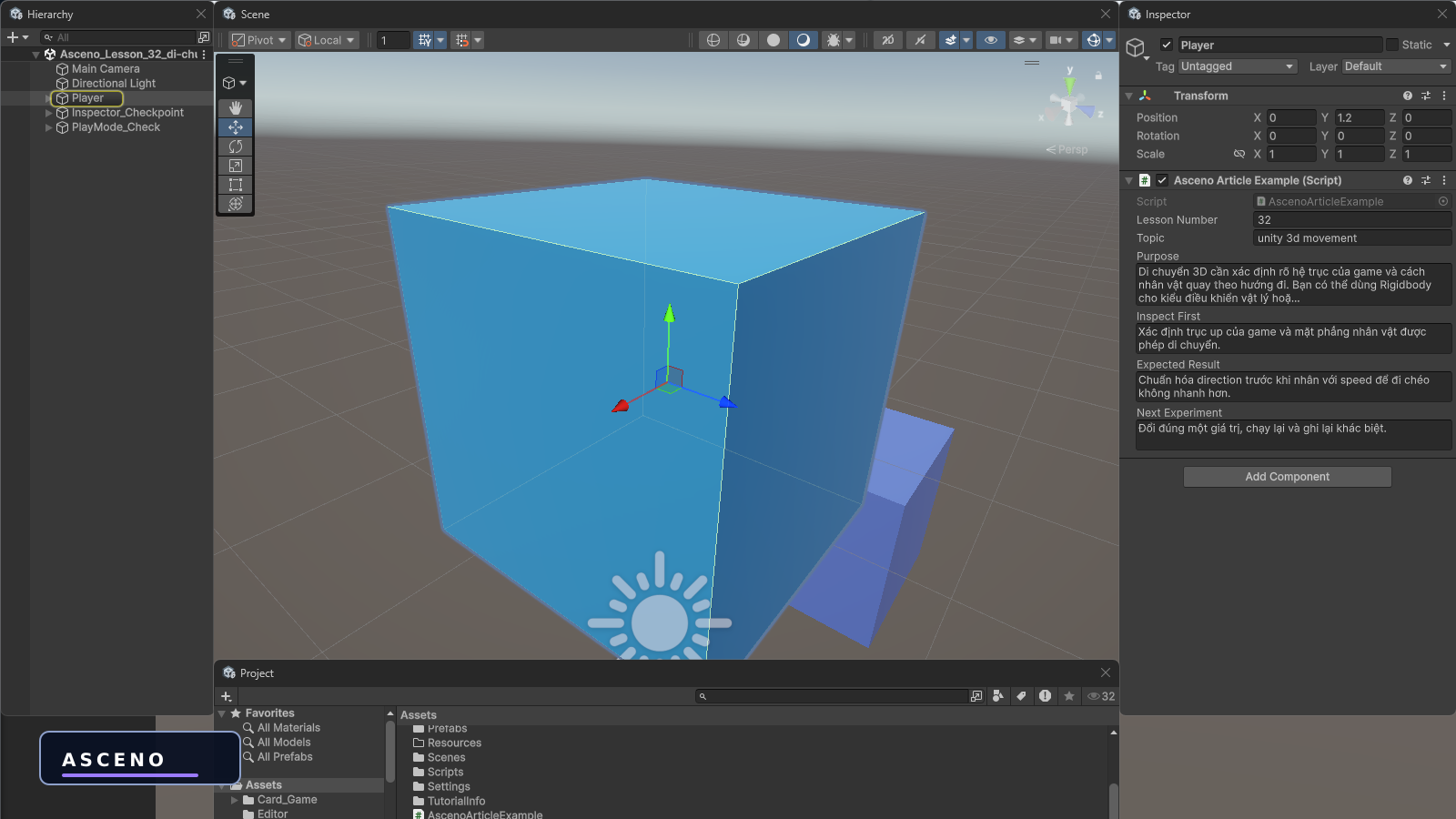Click the Project create plus button

click(226, 696)
